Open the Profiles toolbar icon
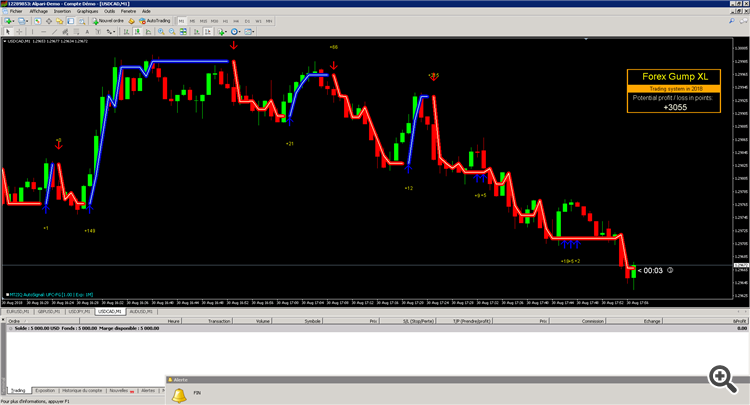This screenshot has width=750, height=405. 22,21
